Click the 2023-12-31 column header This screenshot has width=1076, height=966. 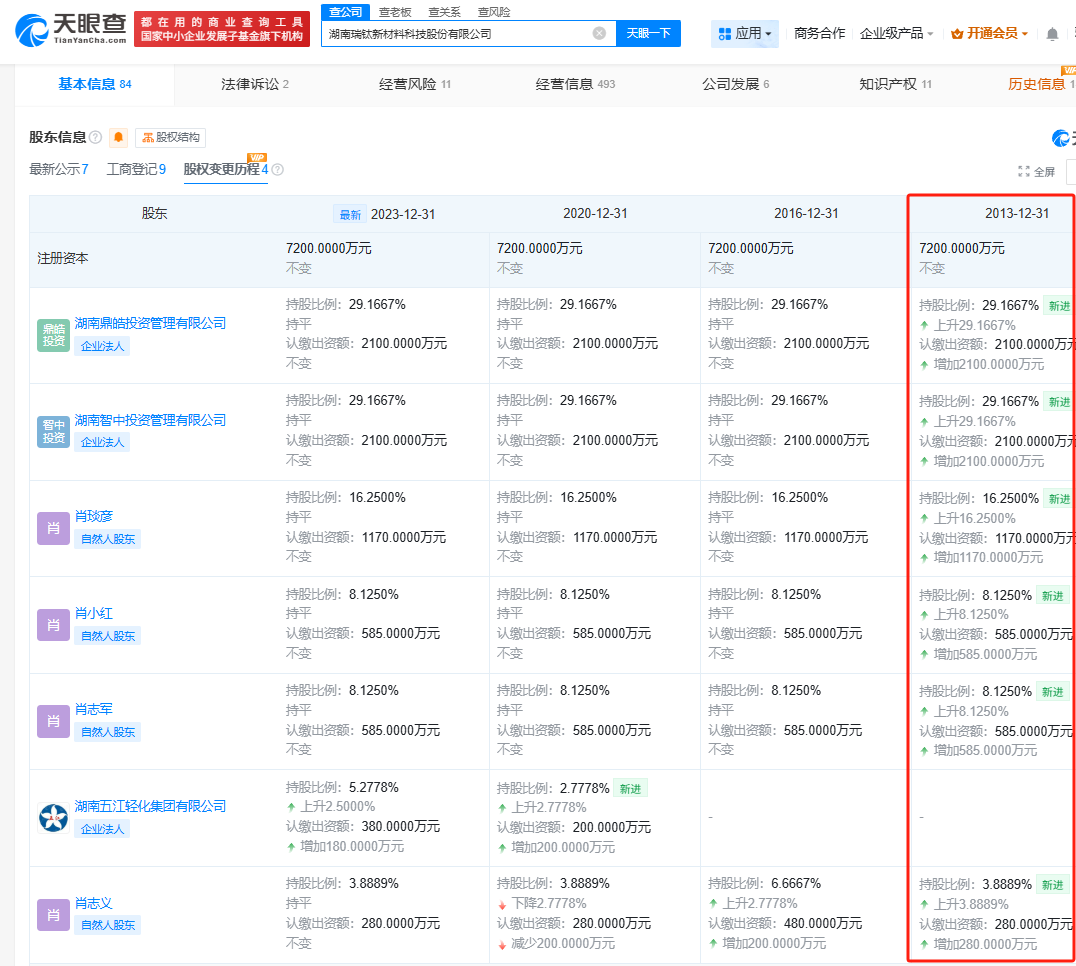pyautogui.click(x=403, y=214)
